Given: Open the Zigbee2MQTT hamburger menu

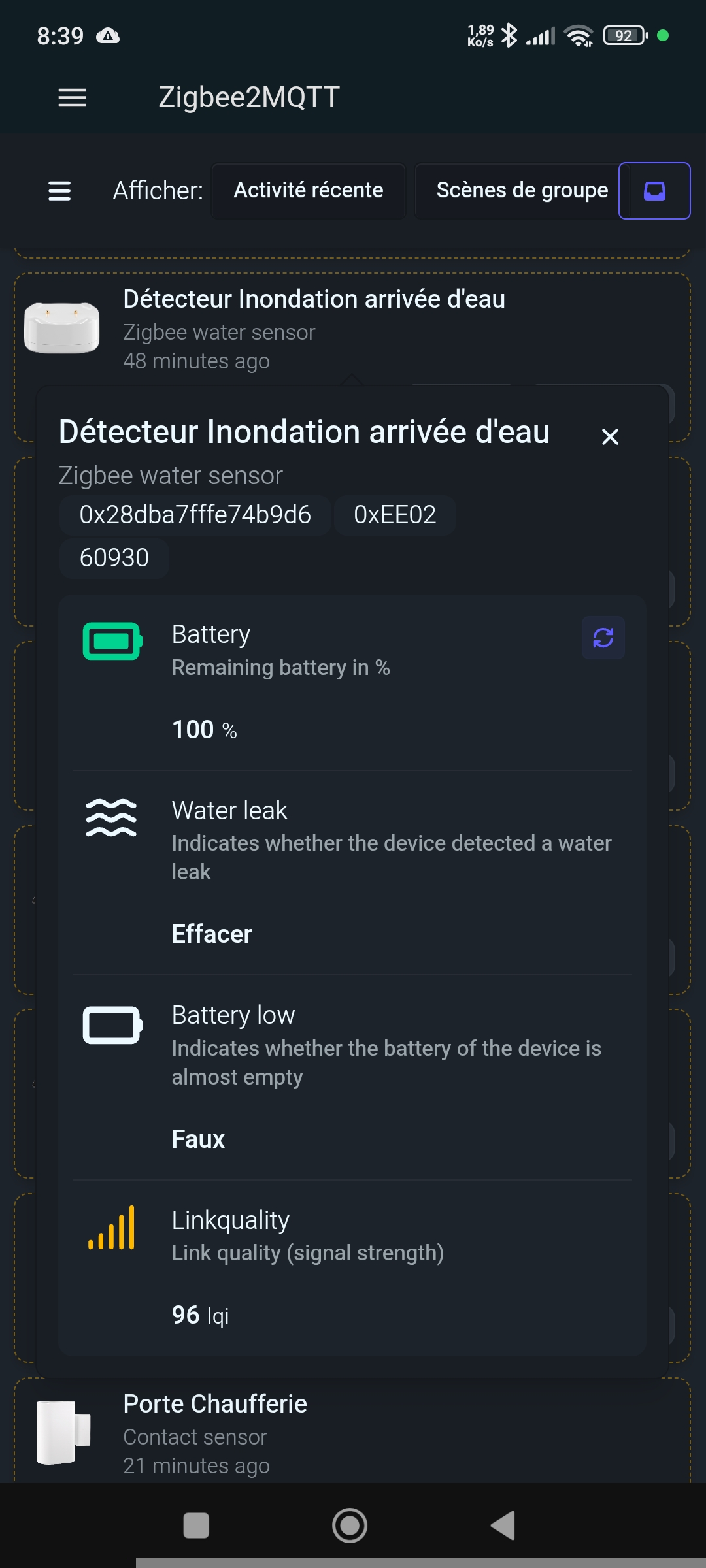Looking at the screenshot, I should pos(72,98).
